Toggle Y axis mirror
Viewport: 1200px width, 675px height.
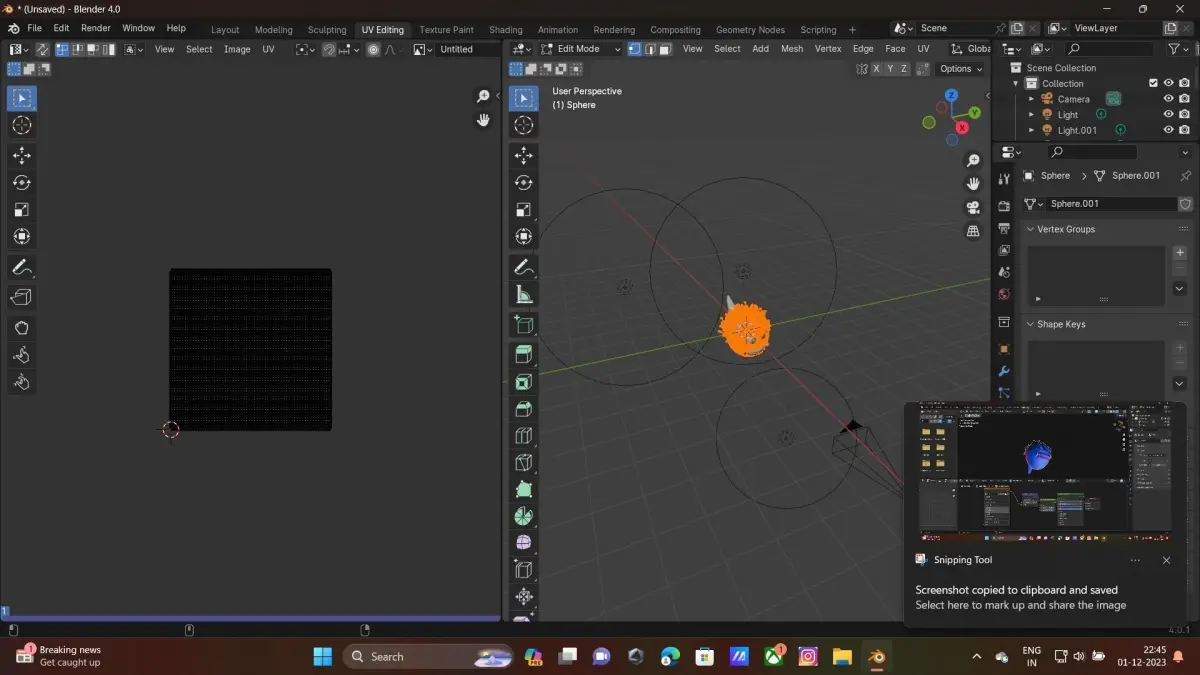pyautogui.click(x=891, y=69)
